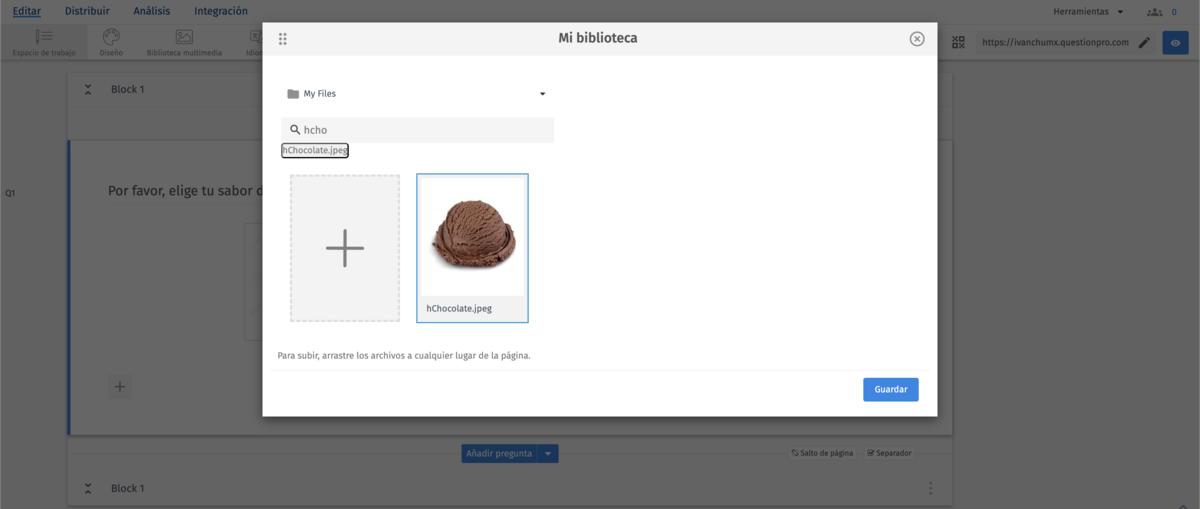Switch to the Integración tab
The height and width of the screenshot is (509, 1200).
221,11
